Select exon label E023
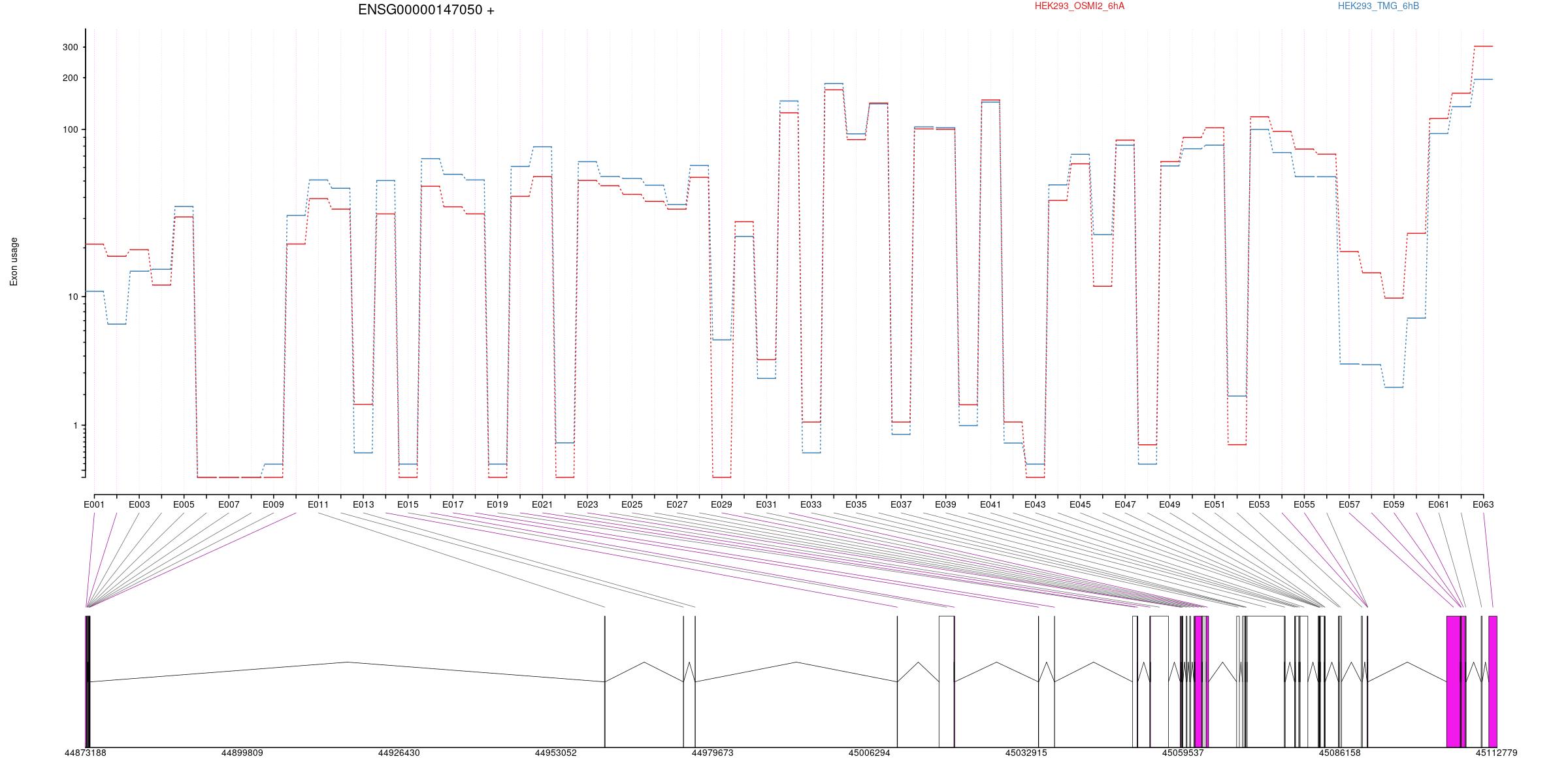The height and width of the screenshot is (784, 1568). click(587, 504)
